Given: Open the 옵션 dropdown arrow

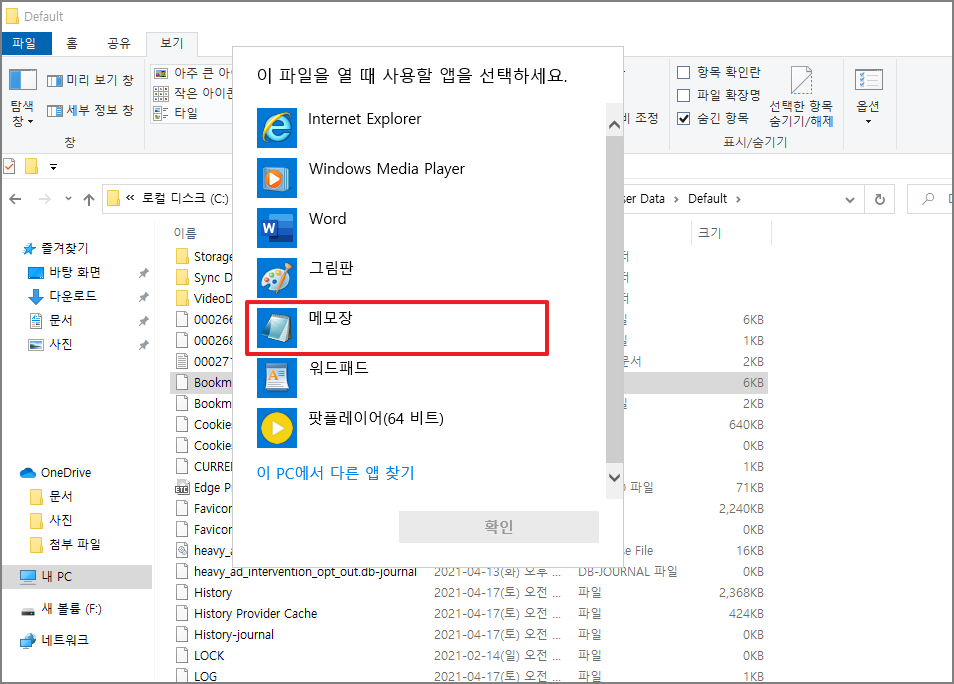Looking at the screenshot, I should [868, 122].
